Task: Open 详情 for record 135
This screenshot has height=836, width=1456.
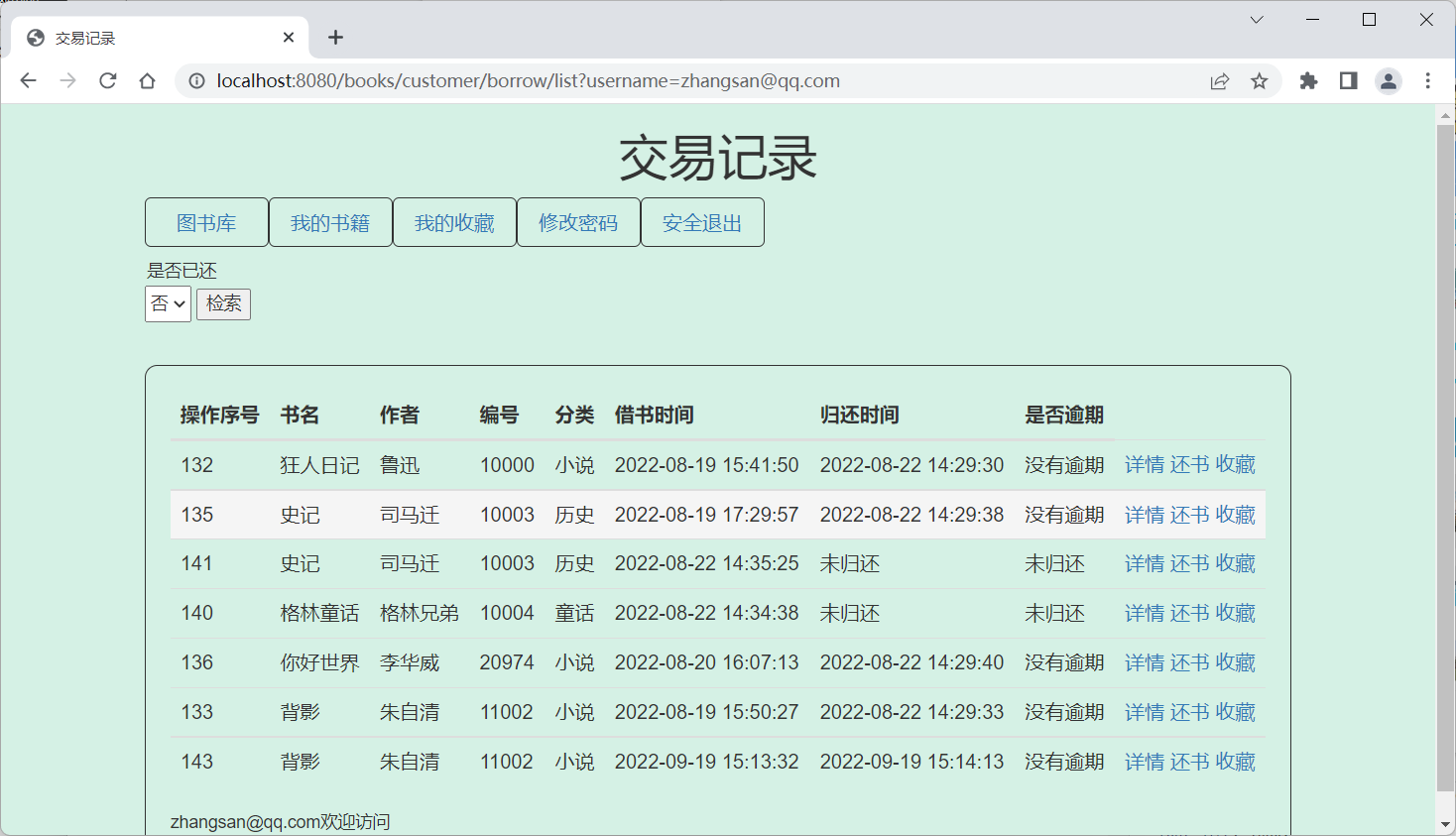Action: tap(1145, 515)
